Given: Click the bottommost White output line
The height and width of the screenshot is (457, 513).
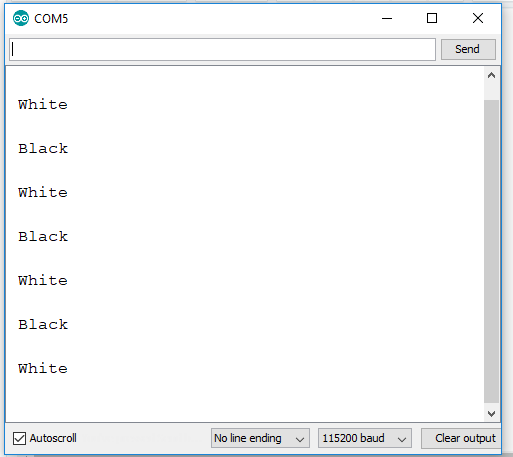Looking at the screenshot, I should click(43, 369).
